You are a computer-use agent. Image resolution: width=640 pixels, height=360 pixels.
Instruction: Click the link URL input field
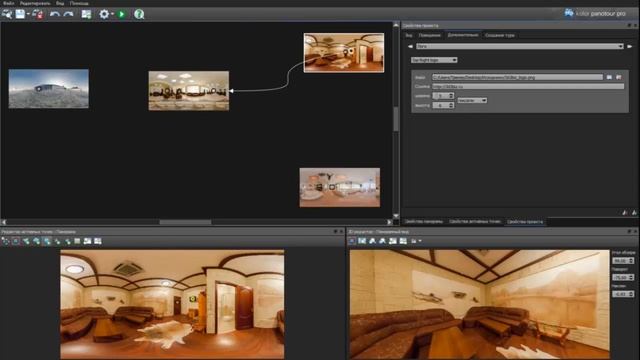point(528,87)
